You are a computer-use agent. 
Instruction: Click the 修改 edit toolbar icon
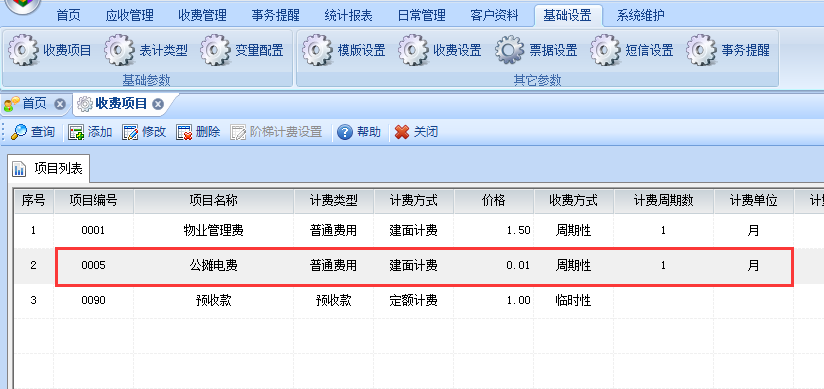click(130, 132)
